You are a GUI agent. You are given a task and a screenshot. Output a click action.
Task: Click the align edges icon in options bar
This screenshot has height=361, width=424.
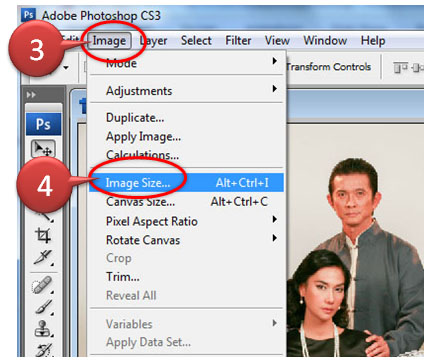point(401,67)
